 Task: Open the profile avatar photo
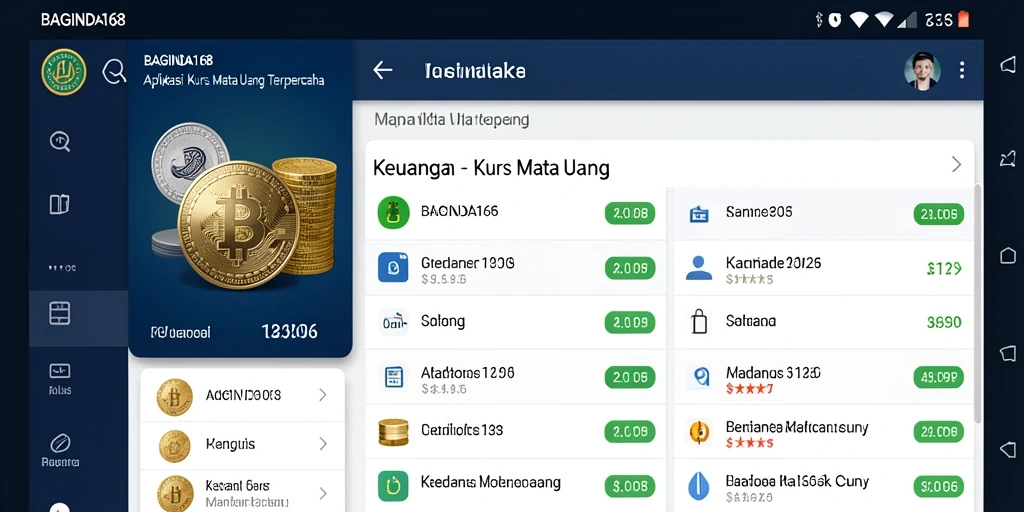(922, 71)
